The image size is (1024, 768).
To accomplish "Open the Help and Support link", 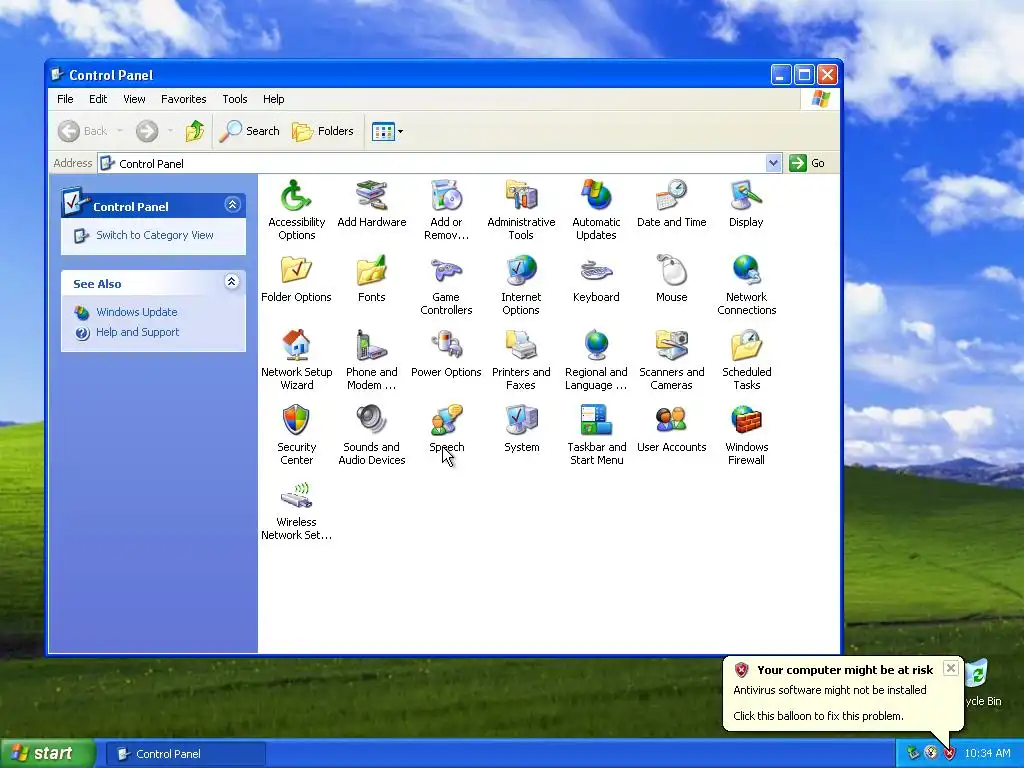I will pyautogui.click(x=137, y=332).
